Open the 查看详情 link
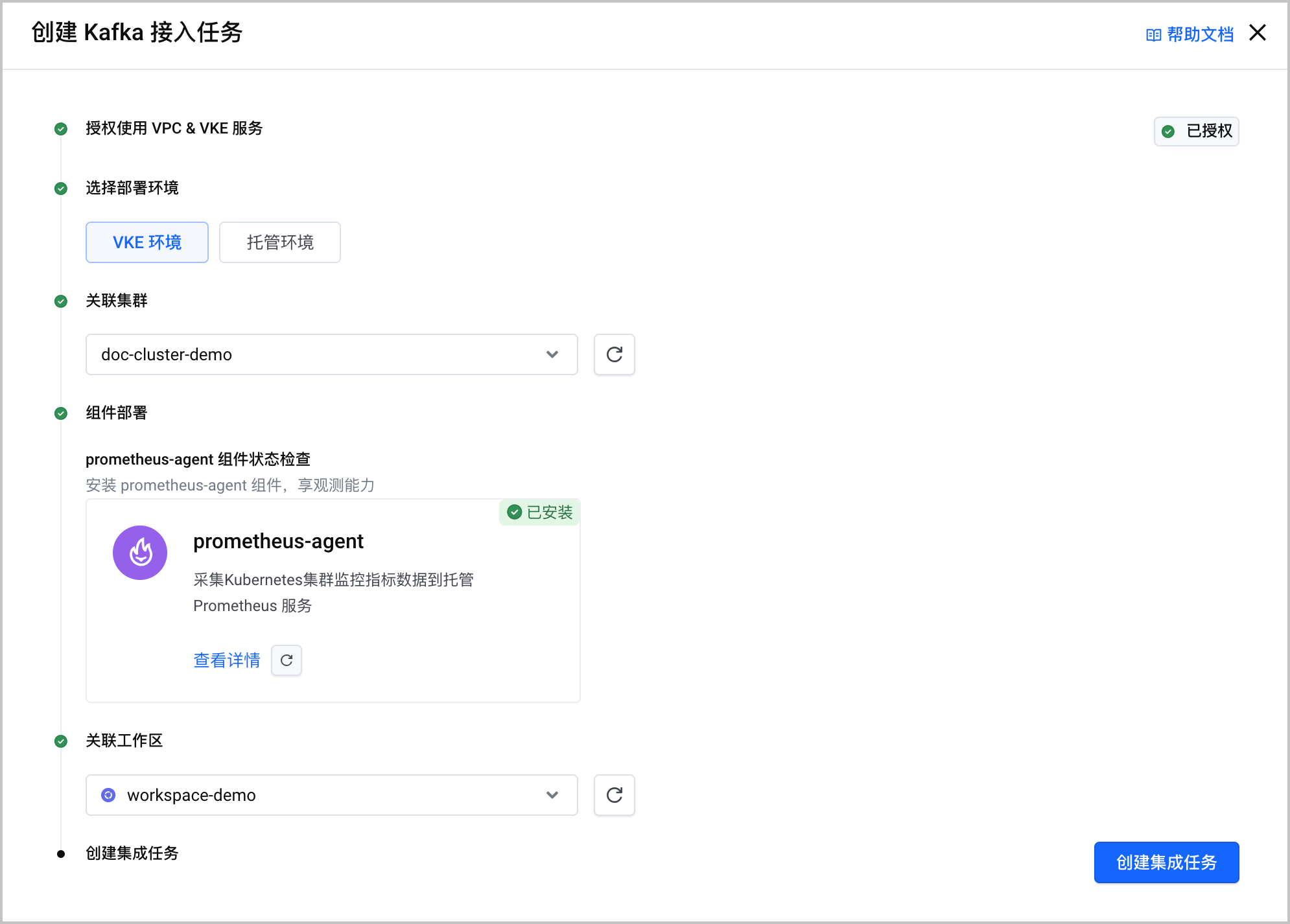The width and height of the screenshot is (1290, 924). coord(227,660)
